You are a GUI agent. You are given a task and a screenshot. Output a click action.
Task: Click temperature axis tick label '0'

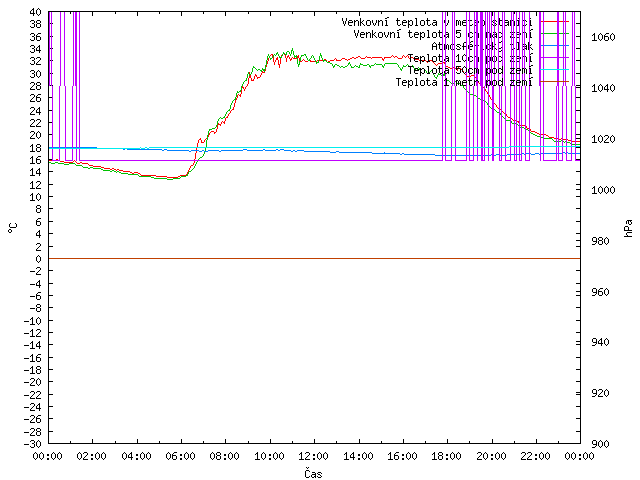[x=38, y=259]
